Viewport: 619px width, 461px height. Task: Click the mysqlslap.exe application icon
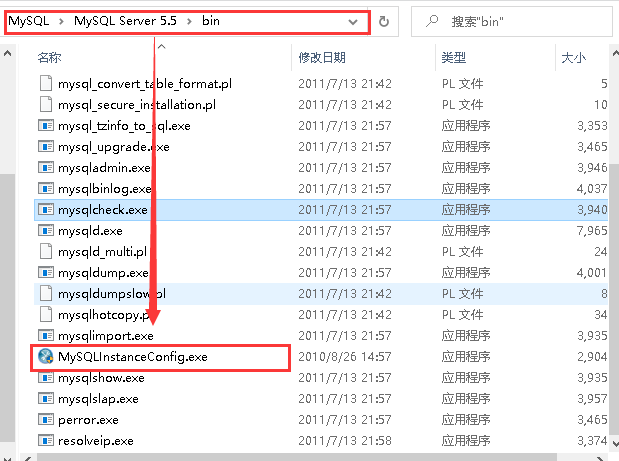pos(46,398)
